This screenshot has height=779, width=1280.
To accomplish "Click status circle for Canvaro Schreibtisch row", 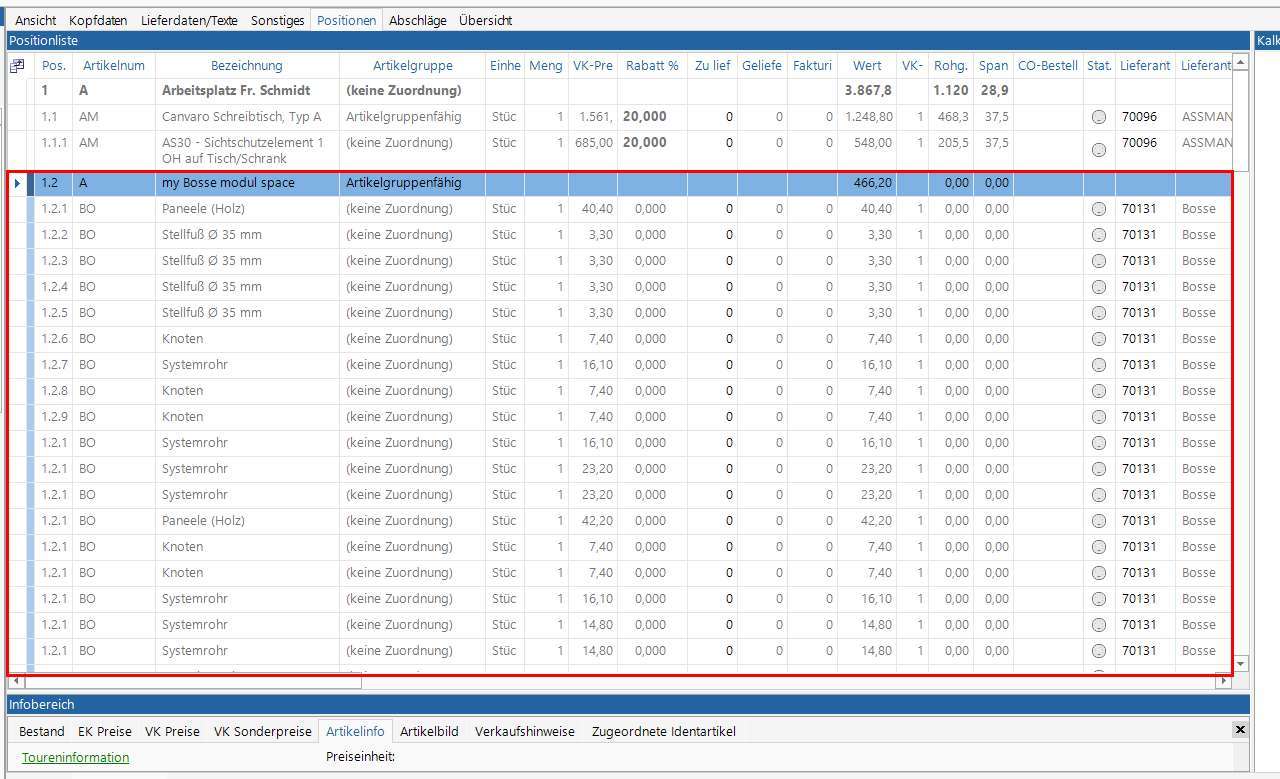I will pyautogui.click(x=1099, y=117).
